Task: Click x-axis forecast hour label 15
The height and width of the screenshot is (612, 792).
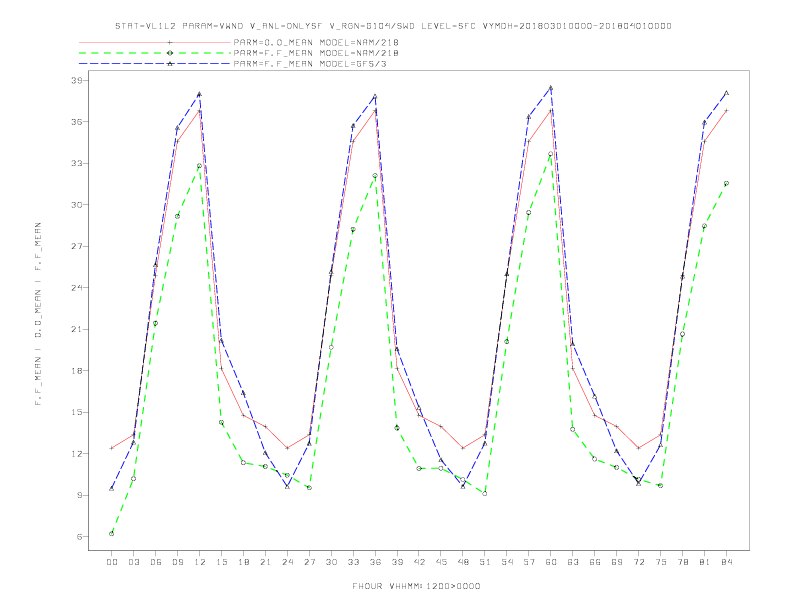Action: click(x=221, y=562)
